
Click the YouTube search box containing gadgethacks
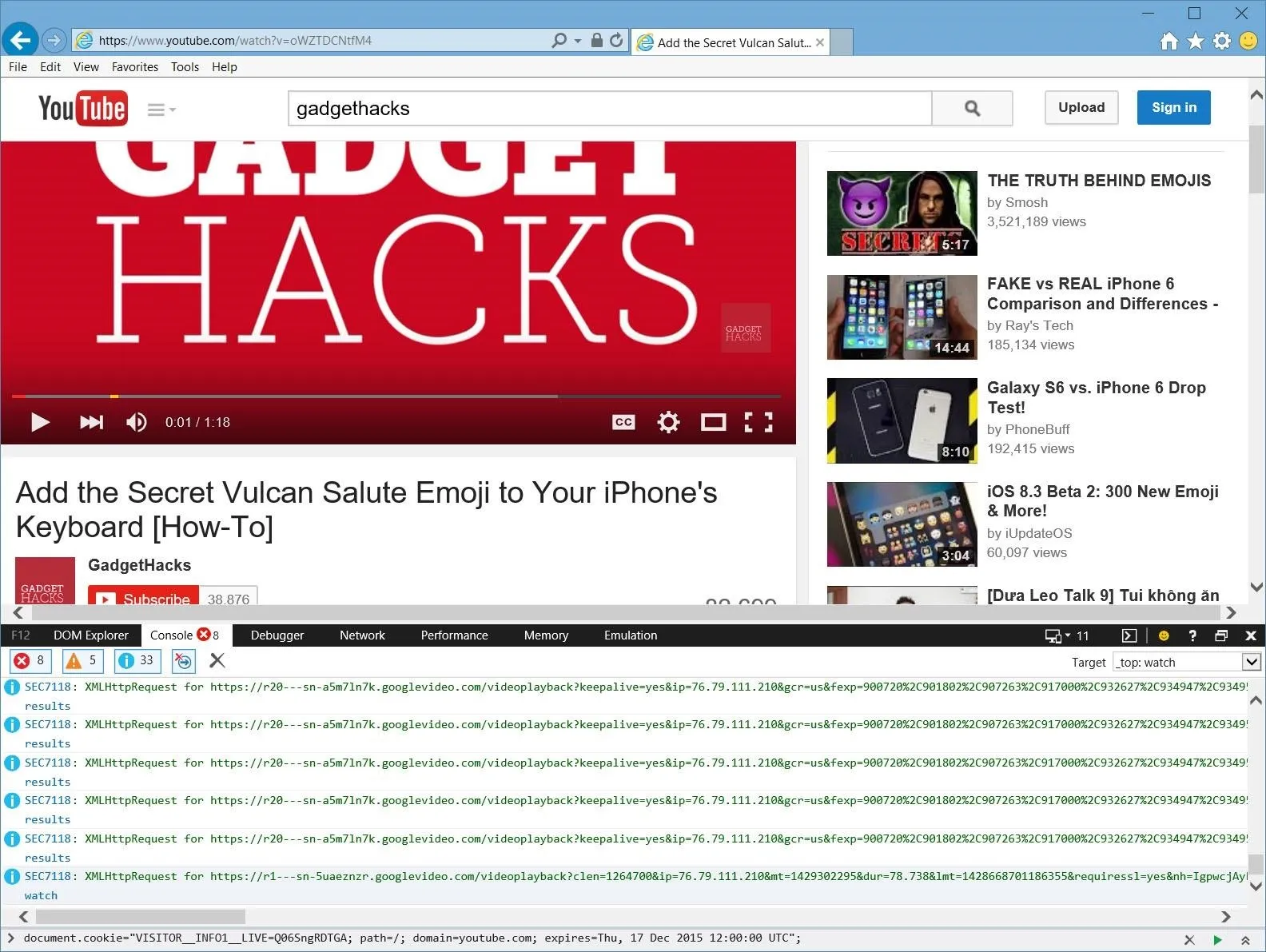[610, 109]
